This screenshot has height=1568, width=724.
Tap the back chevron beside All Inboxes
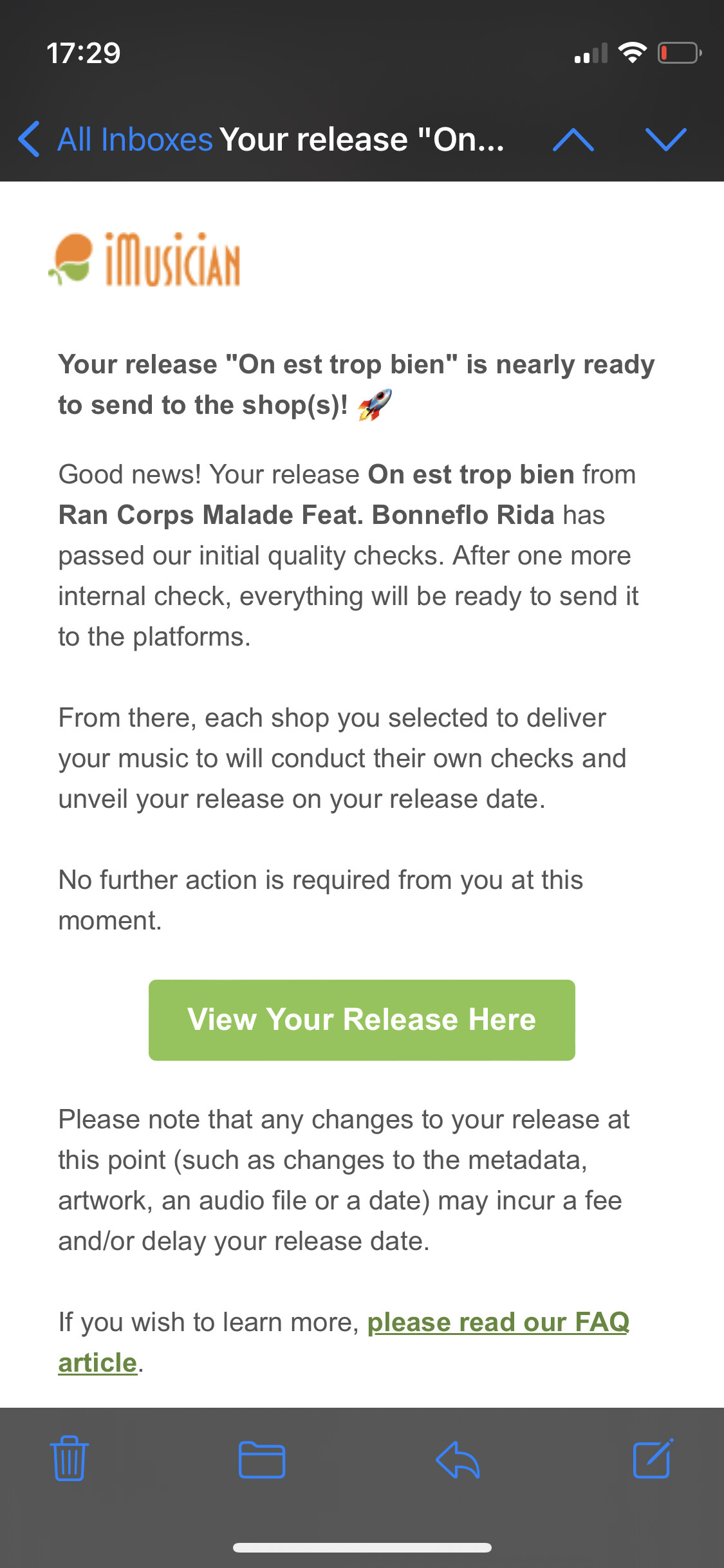(x=29, y=139)
